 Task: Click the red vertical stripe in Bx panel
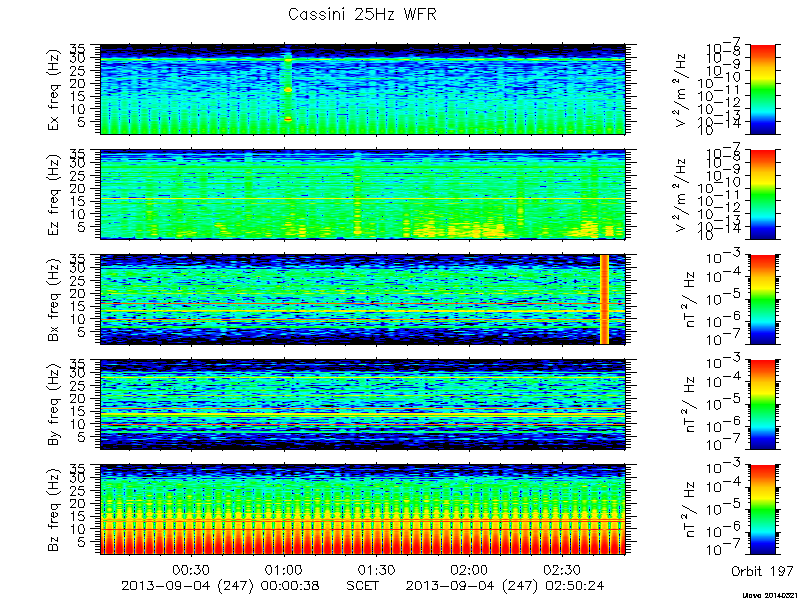pyautogui.click(x=604, y=299)
